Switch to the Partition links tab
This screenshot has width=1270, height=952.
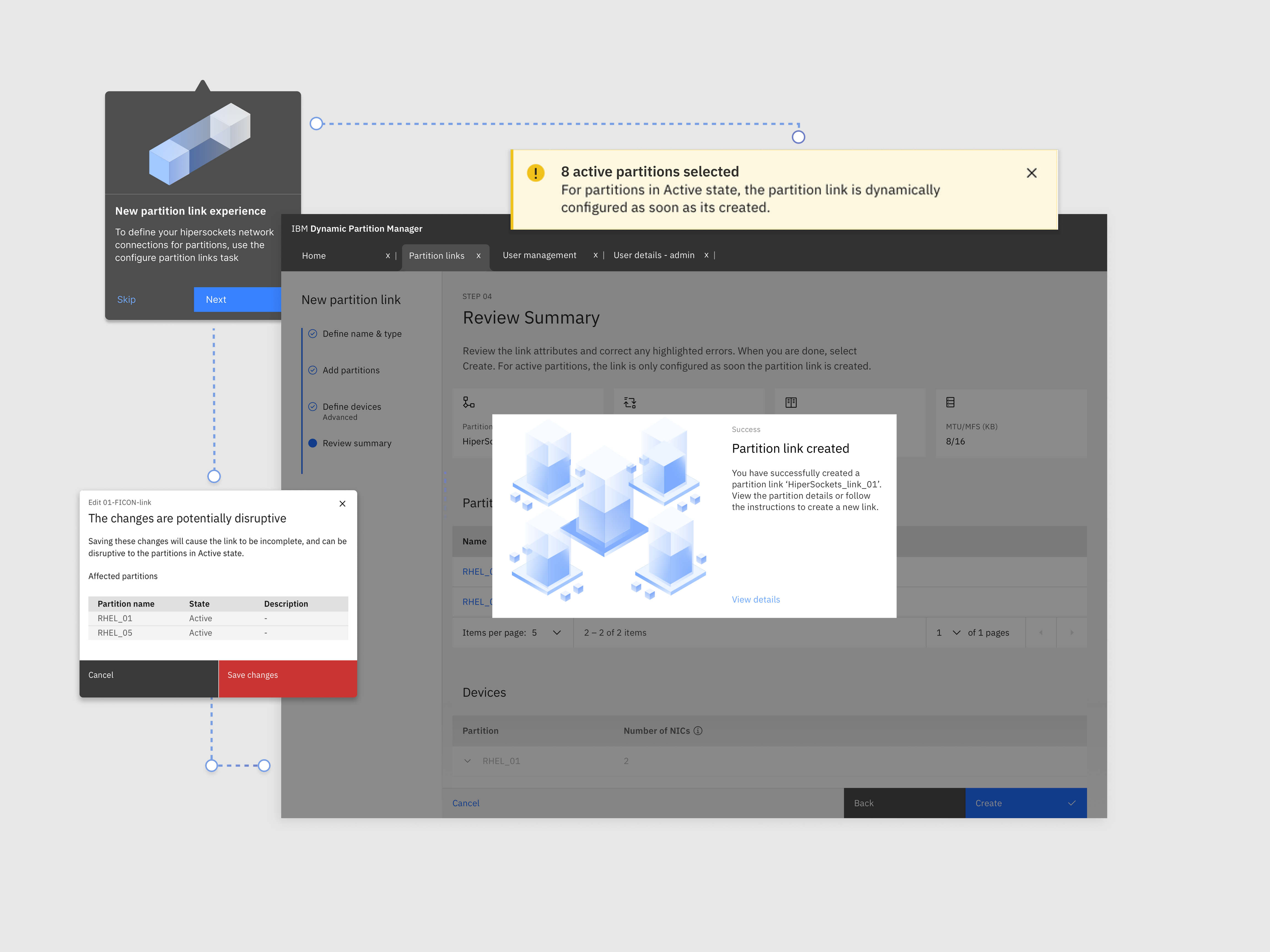436,256
